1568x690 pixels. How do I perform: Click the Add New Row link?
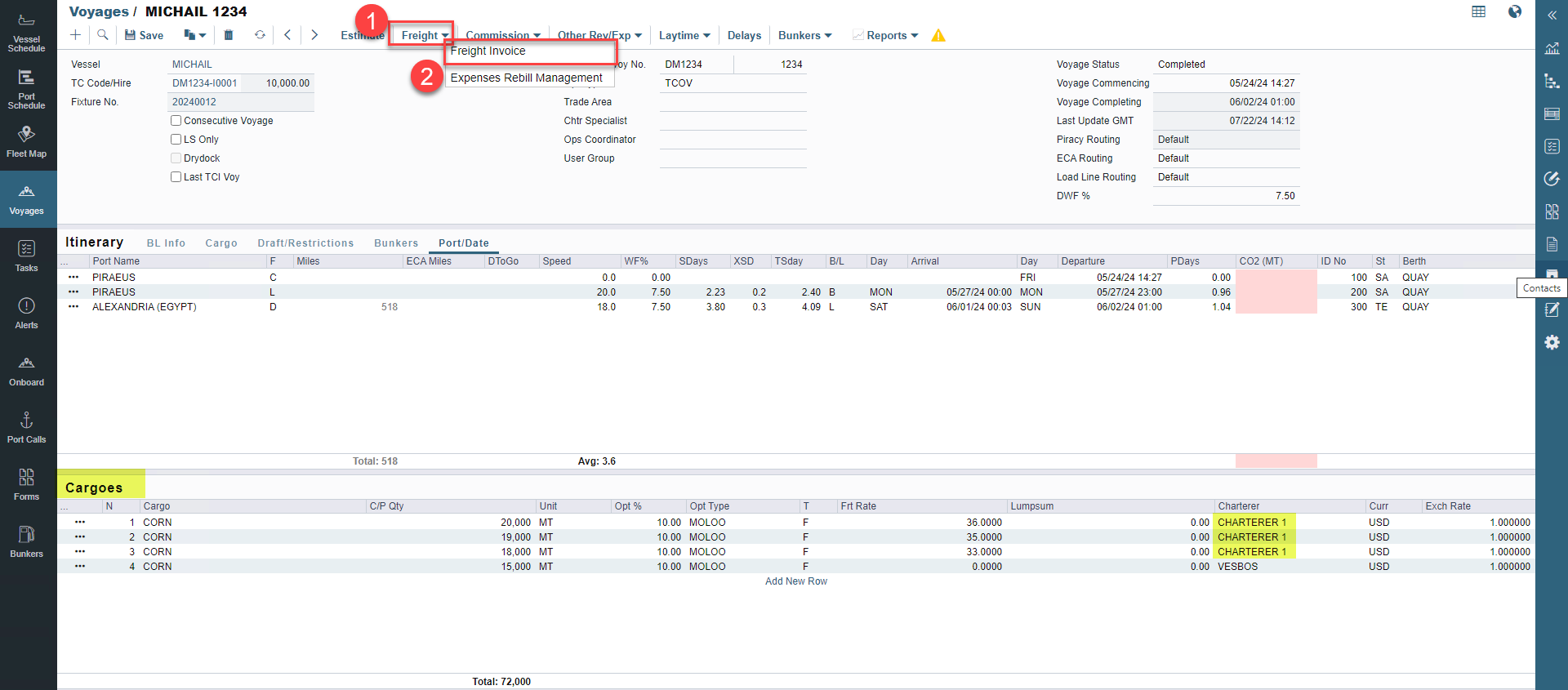tap(795, 581)
